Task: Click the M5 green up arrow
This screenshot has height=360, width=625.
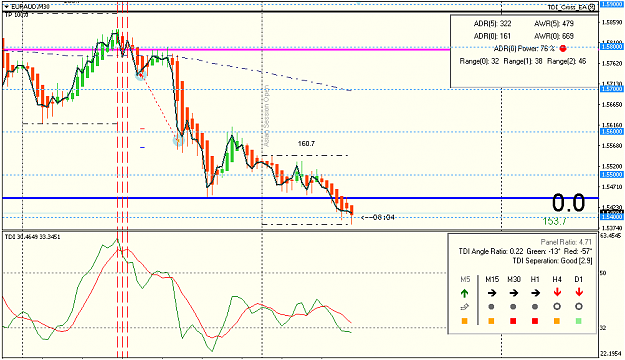Action: coord(464,293)
